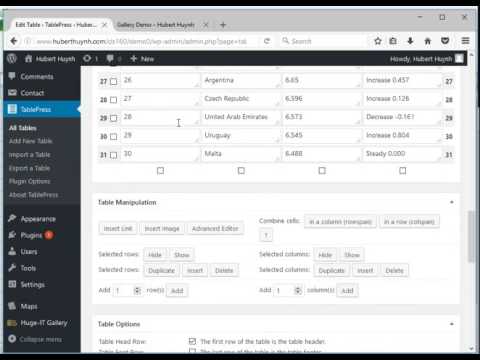Click the combine cells help ? button
The width and height of the screenshot is (480, 360).
click(266, 235)
